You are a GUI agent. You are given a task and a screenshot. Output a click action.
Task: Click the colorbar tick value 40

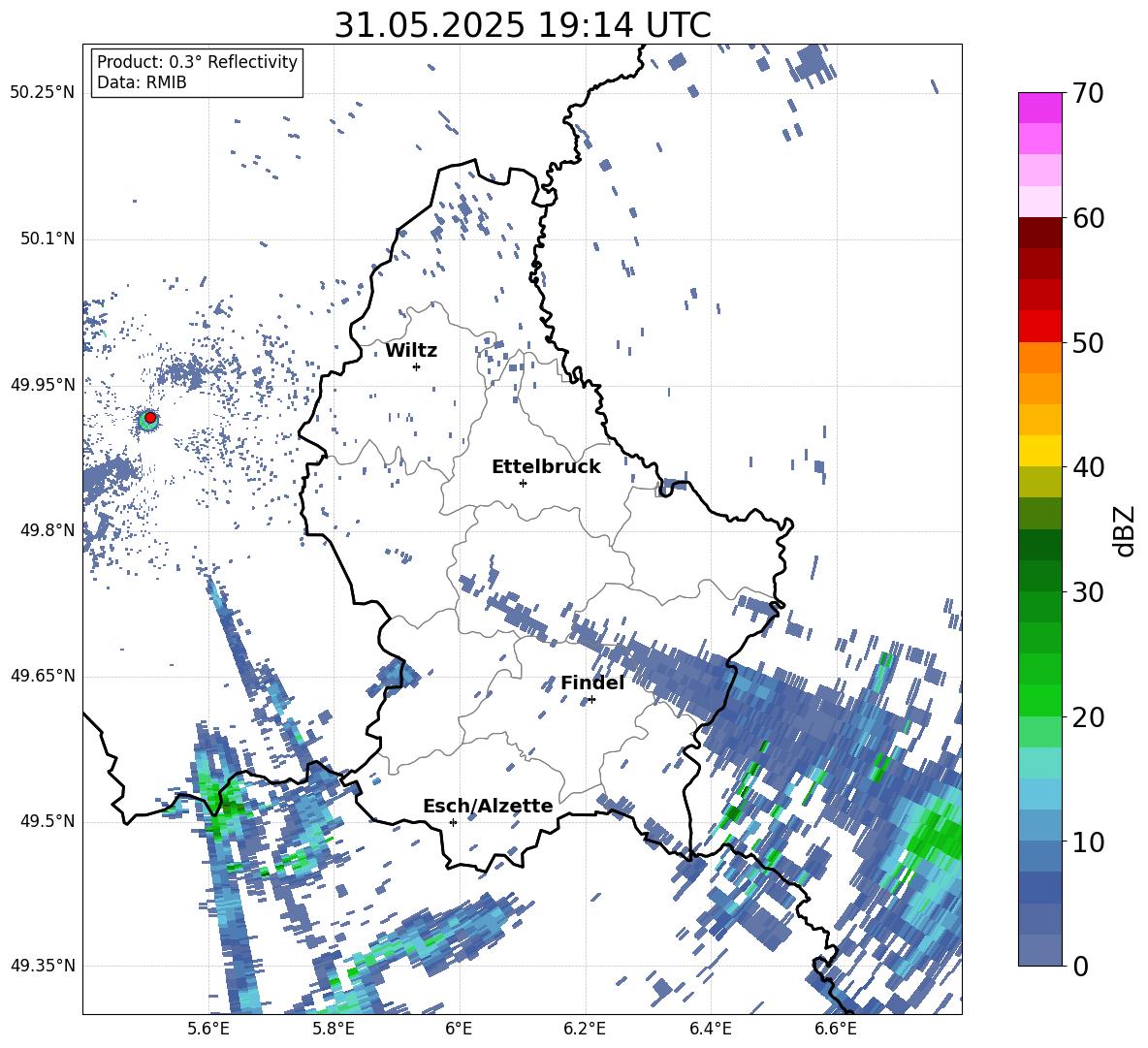[1088, 467]
